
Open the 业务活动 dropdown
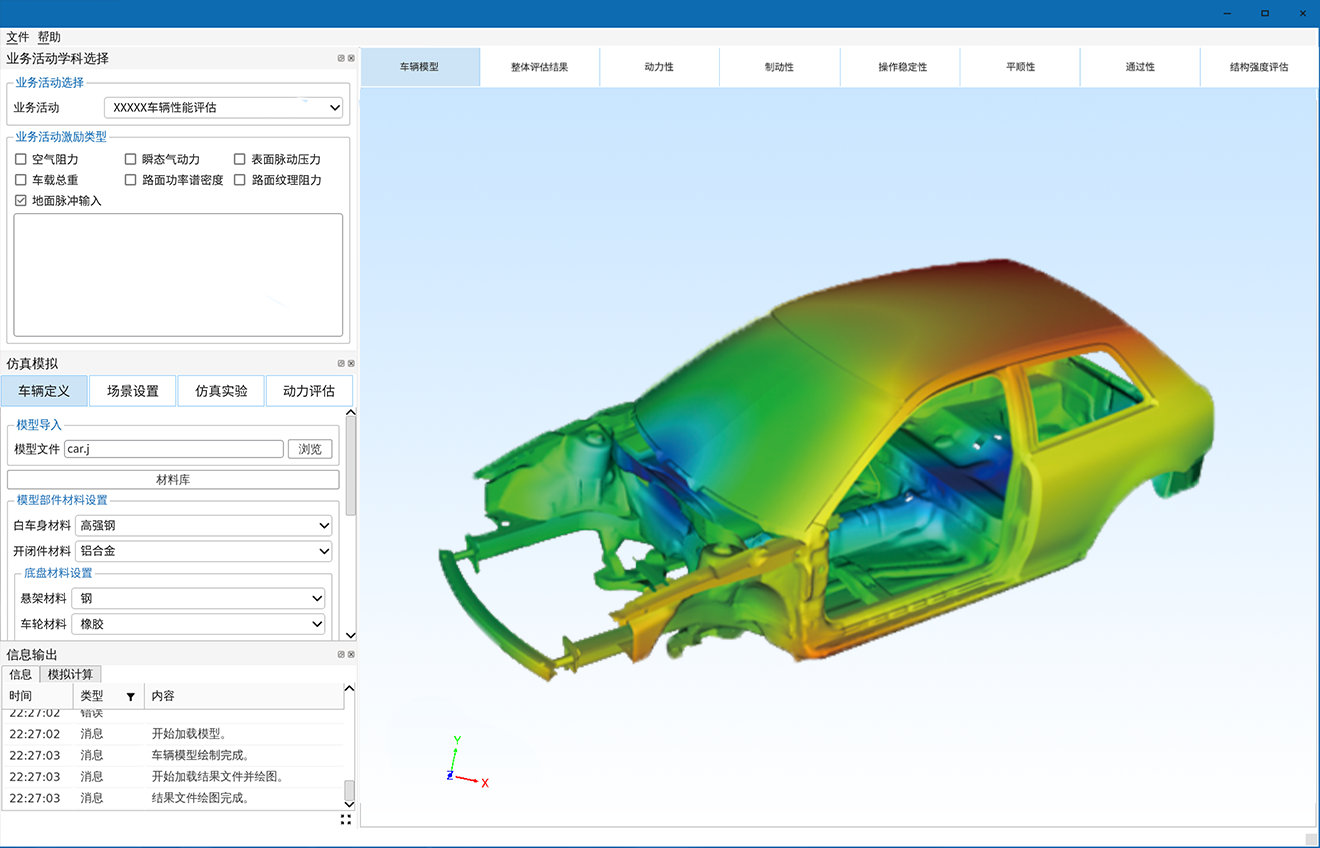224,107
